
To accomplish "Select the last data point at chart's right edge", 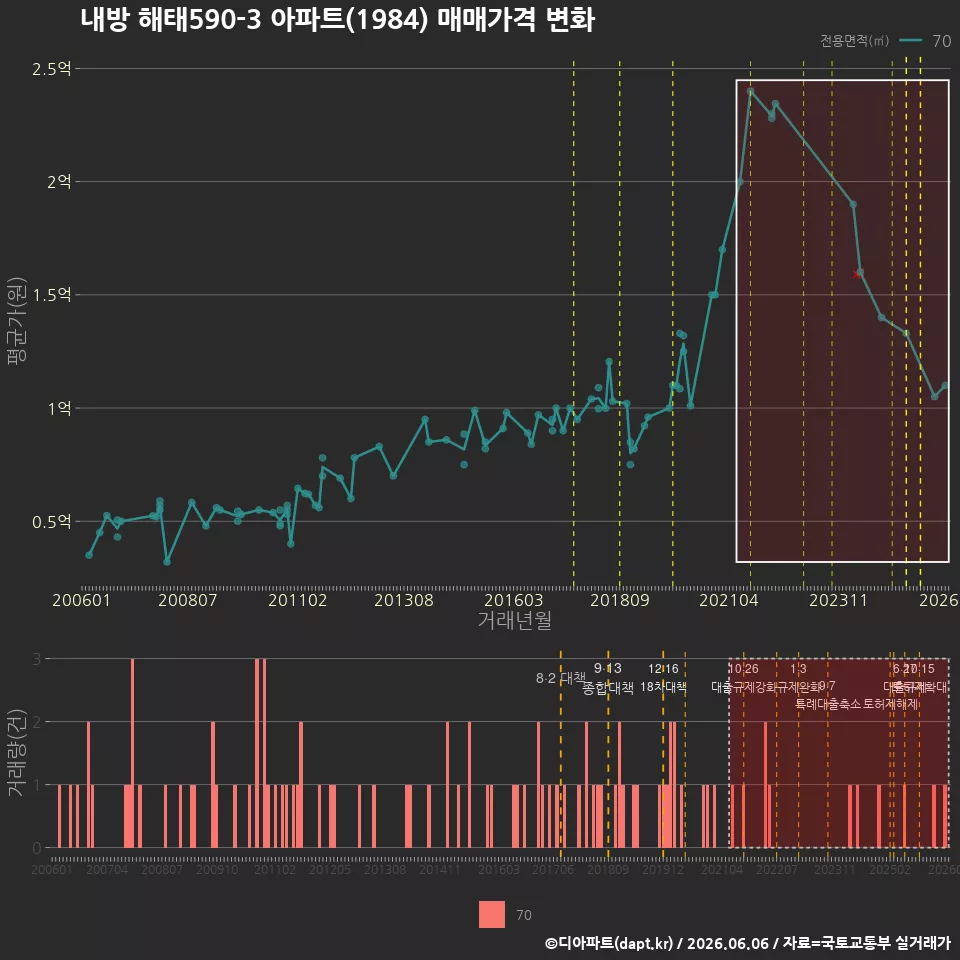I will pos(945,386).
